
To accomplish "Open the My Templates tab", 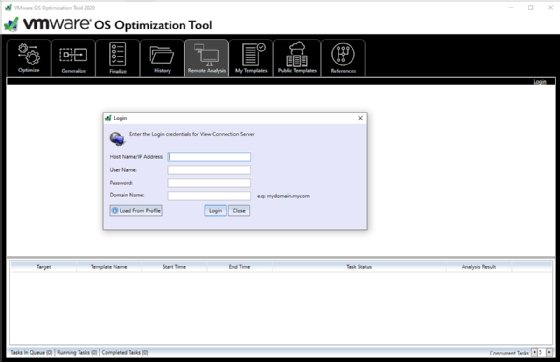I will [x=251, y=58].
